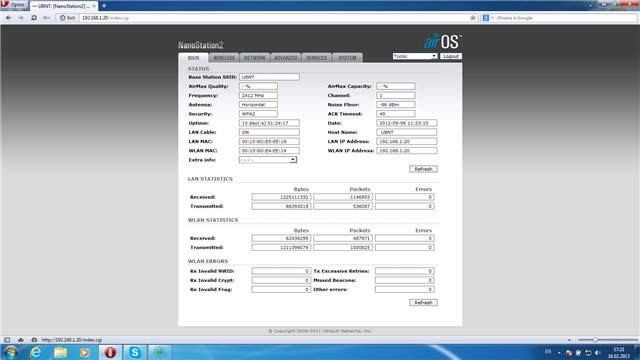The height and width of the screenshot is (360, 640).
Task: Adjust the browser zoom slider
Action: [595, 340]
